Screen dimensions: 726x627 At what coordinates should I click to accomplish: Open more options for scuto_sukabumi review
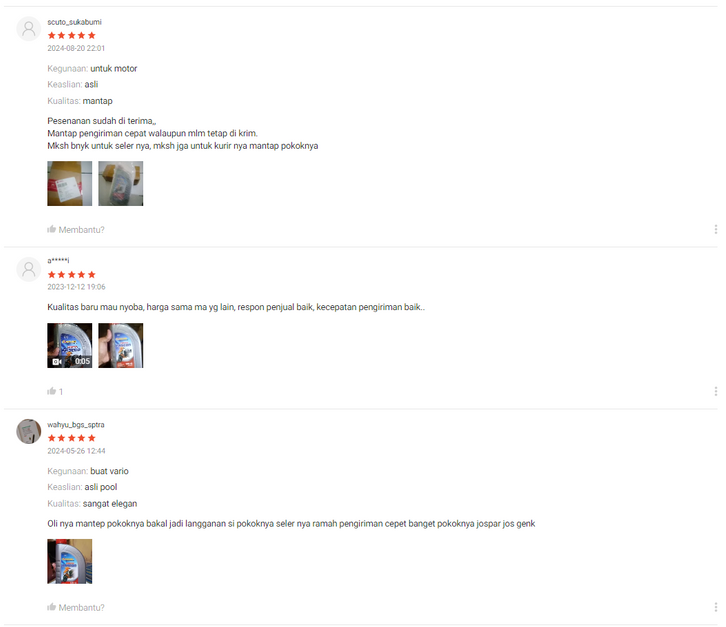[716, 229]
